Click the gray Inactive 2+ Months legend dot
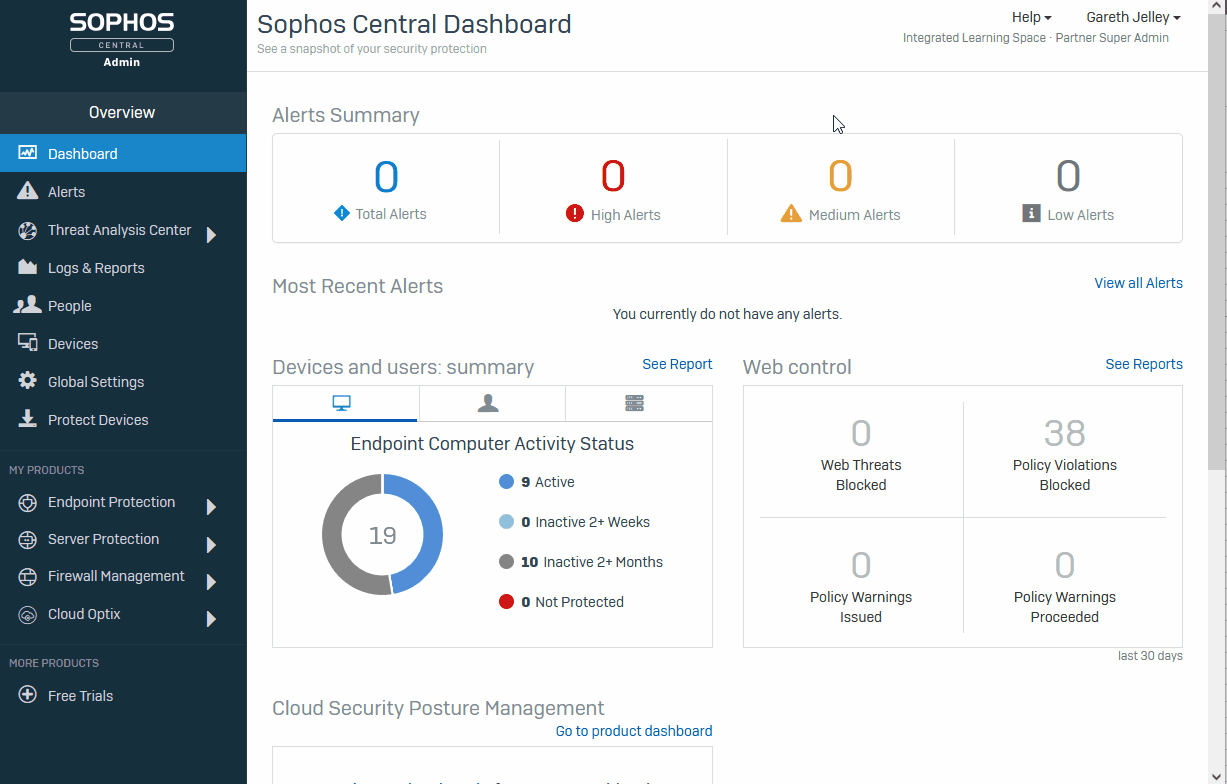Image resolution: width=1227 pixels, height=784 pixels. click(506, 562)
